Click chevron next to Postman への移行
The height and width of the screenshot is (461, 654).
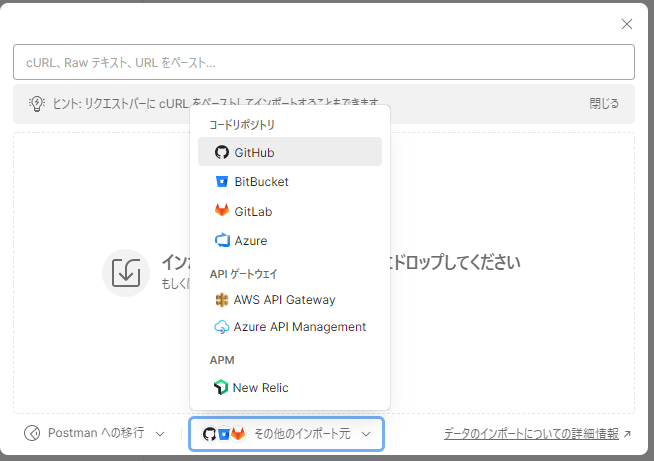(160, 434)
